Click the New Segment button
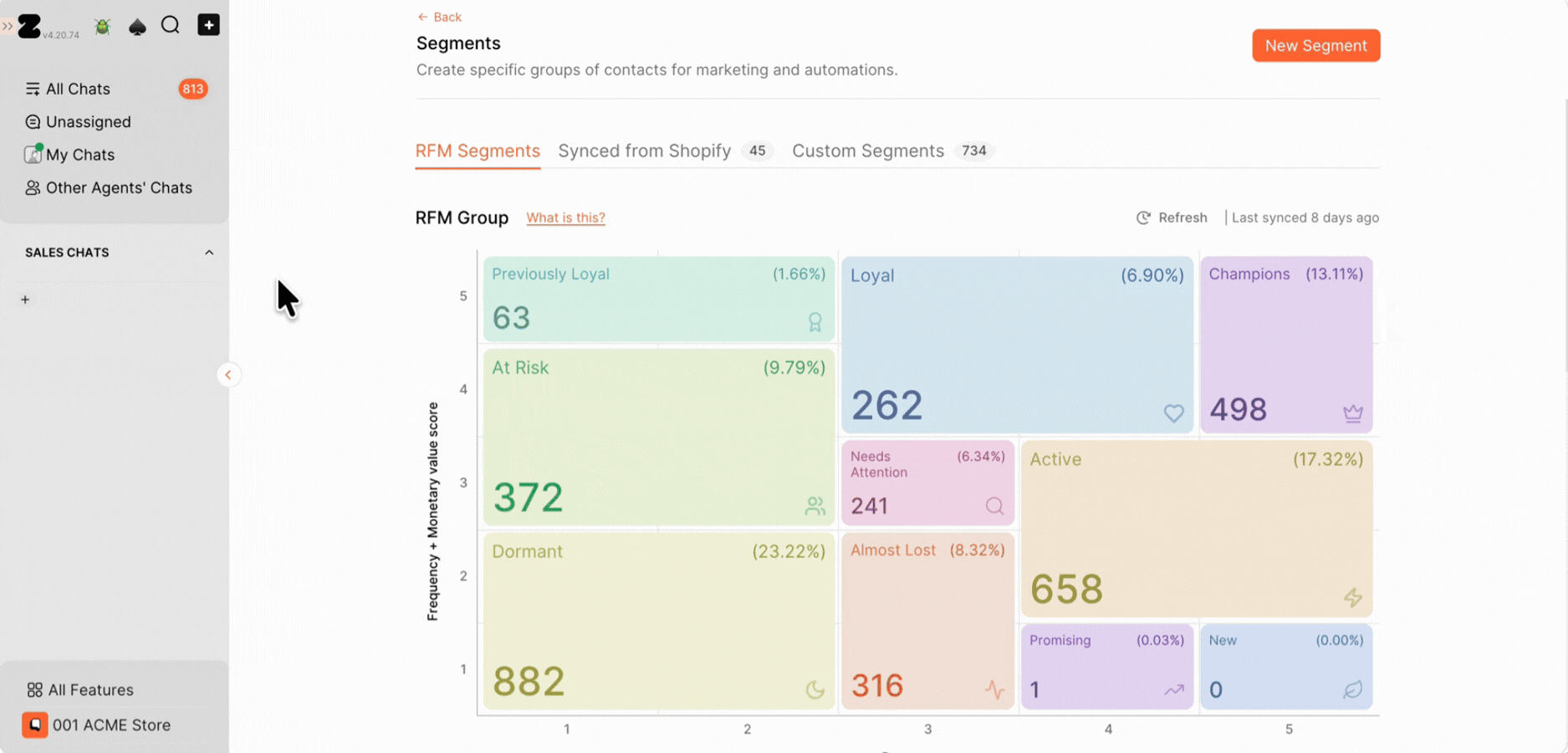The height and width of the screenshot is (753, 1568). [1315, 46]
